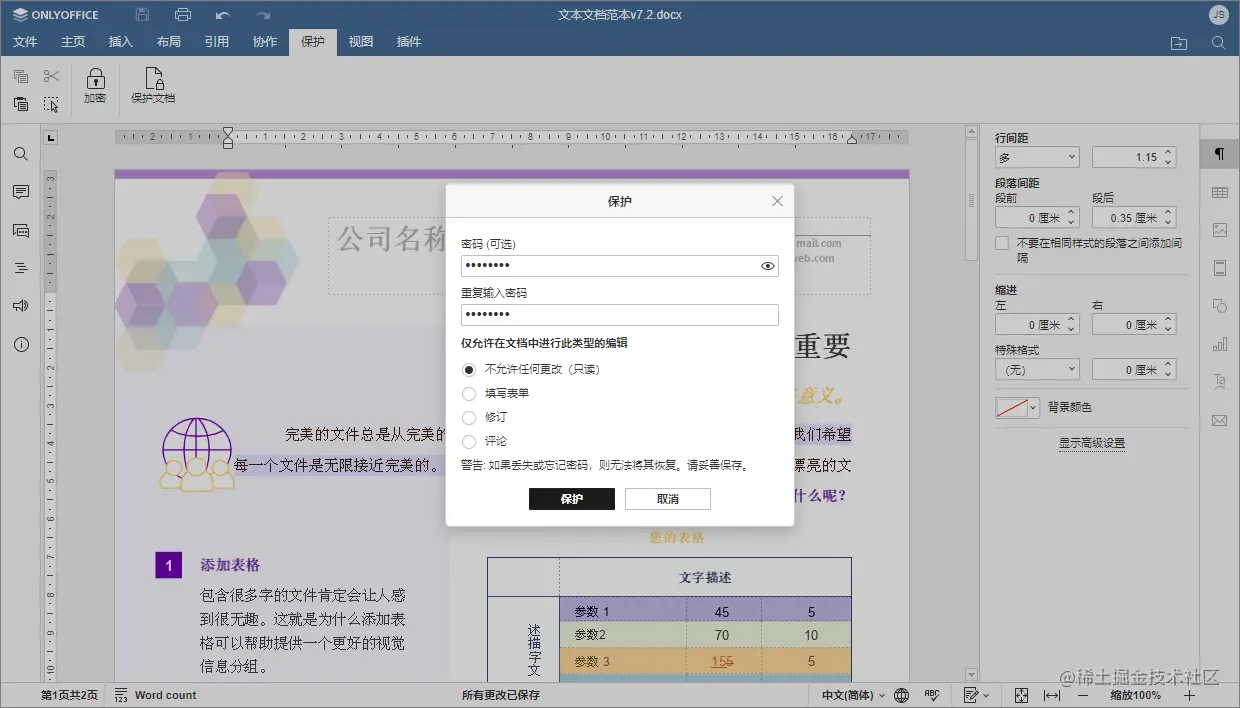The height and width of the screenshot is (708, 1240).
Task: Switch to the 插入 ribbon tab
Action: [x=120, y=41]
